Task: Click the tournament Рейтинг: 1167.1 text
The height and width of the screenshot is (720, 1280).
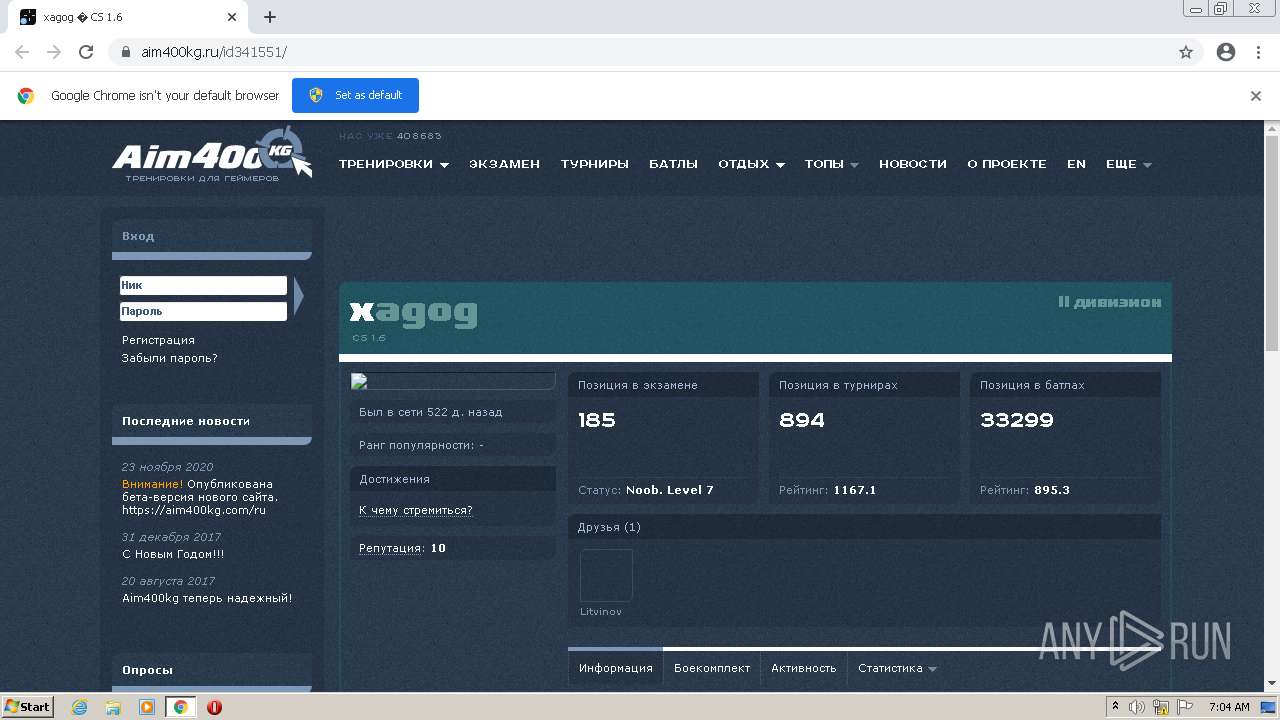Action: 828,490
